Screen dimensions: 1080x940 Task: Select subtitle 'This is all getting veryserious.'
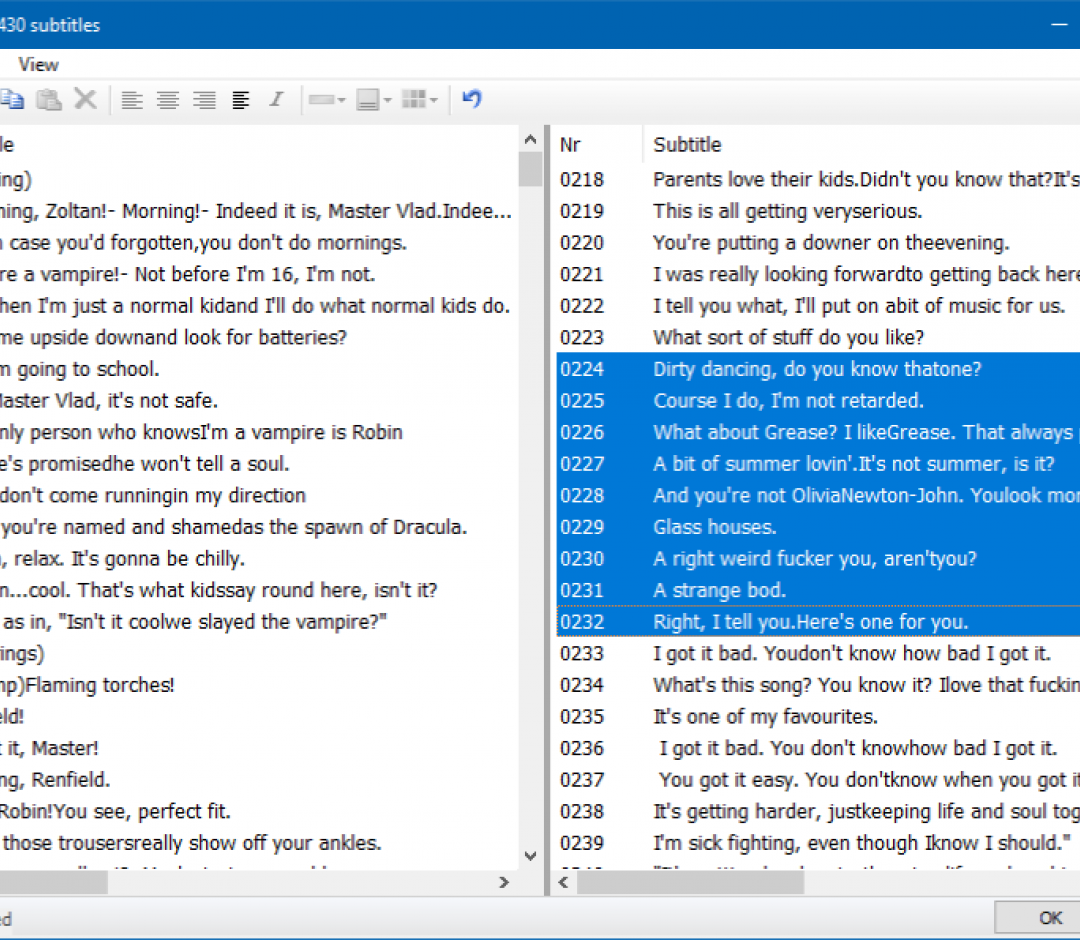tap(818, 211)
